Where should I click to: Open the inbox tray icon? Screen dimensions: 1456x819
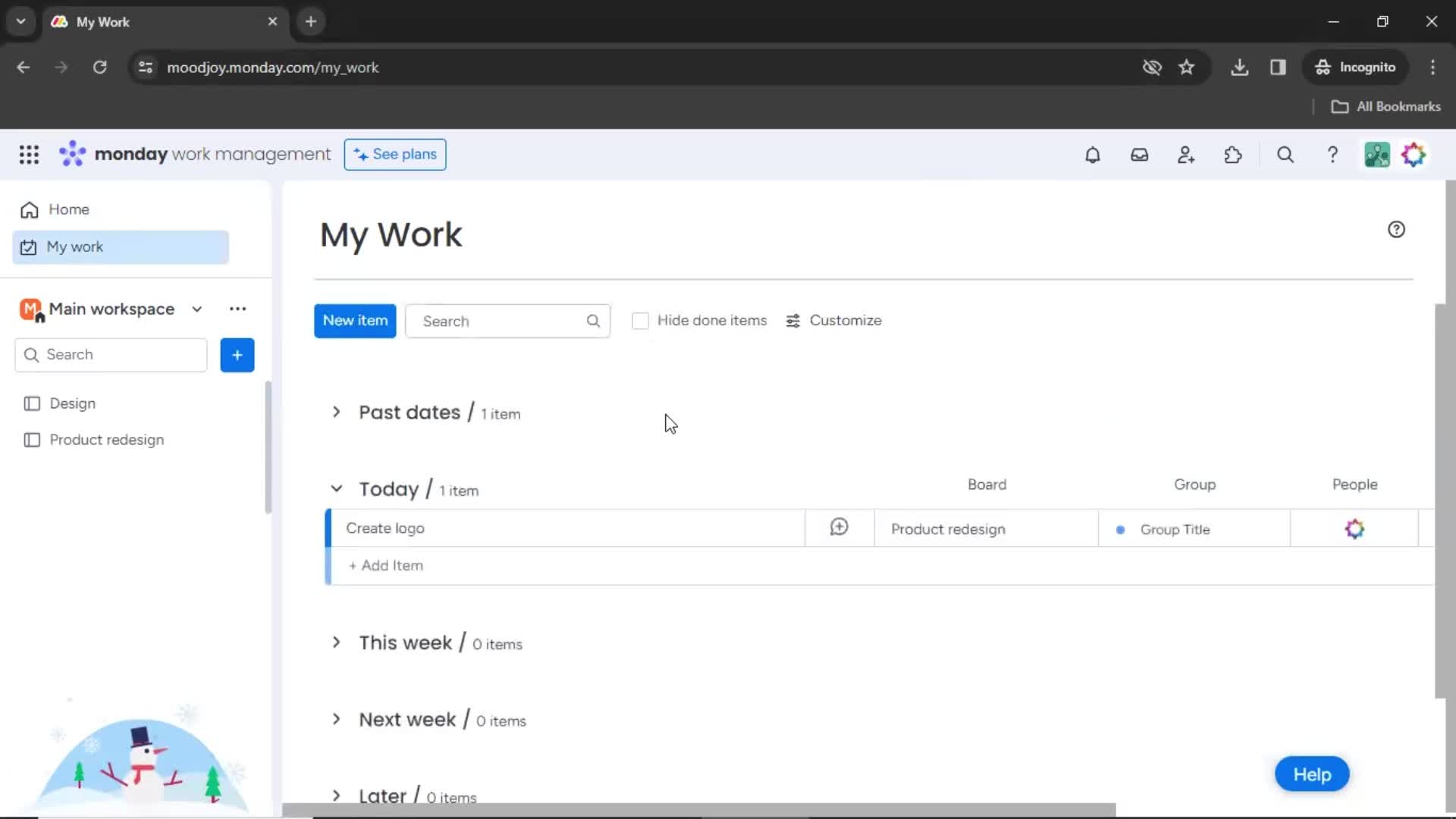pyautogui.click(x=1139, y=155)
